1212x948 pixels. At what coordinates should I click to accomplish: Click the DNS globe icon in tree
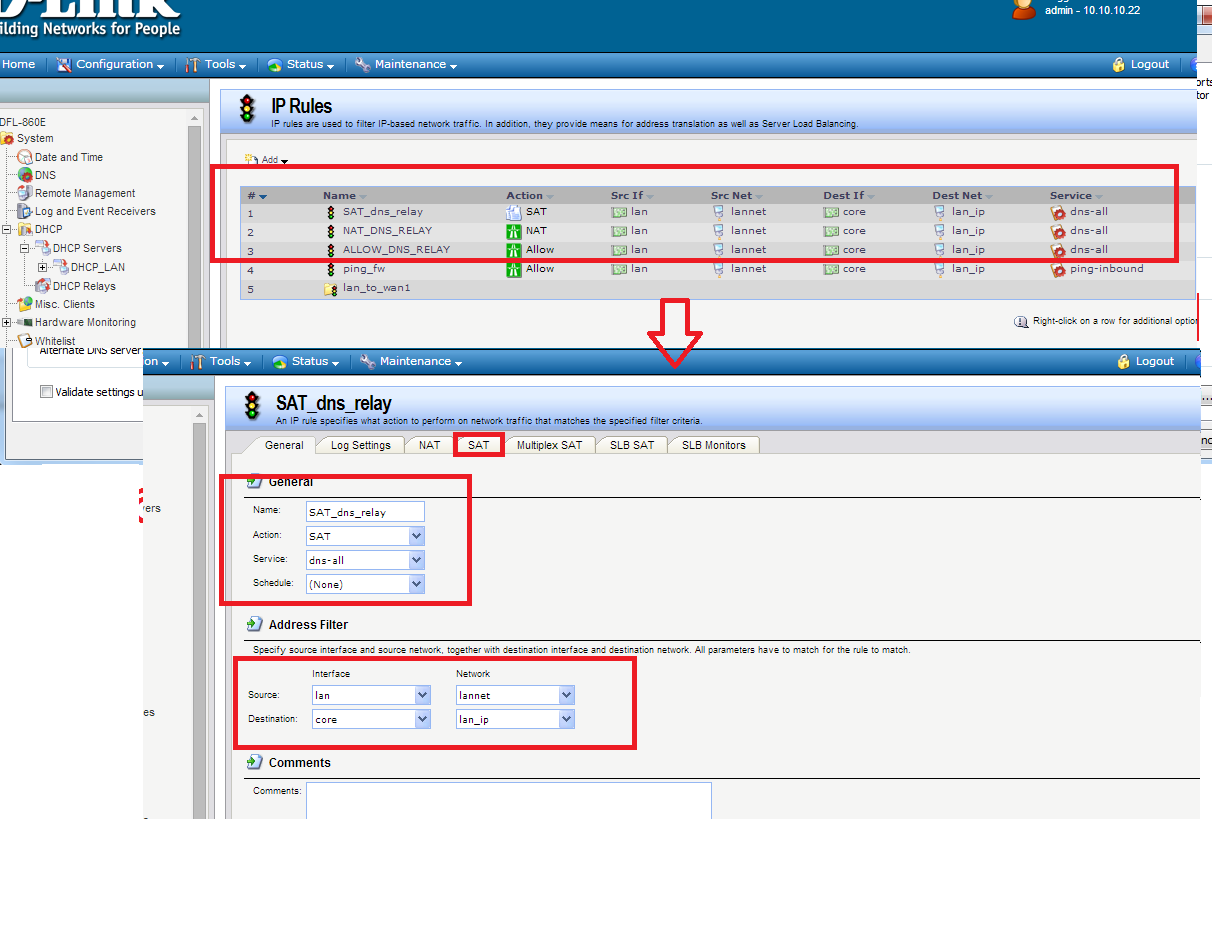(x=25, y=175)
